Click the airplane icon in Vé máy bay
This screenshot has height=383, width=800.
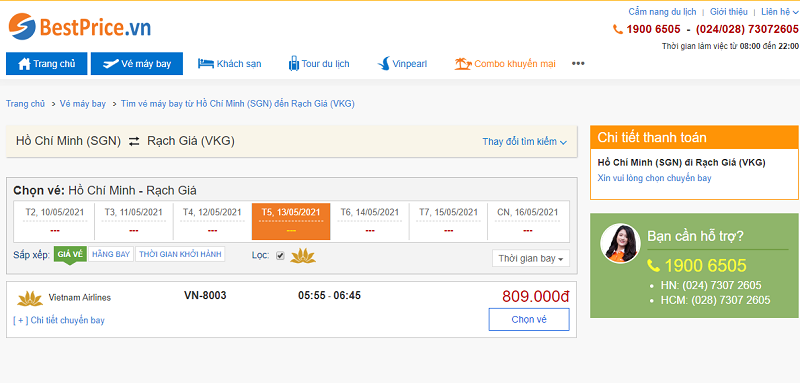110,64
